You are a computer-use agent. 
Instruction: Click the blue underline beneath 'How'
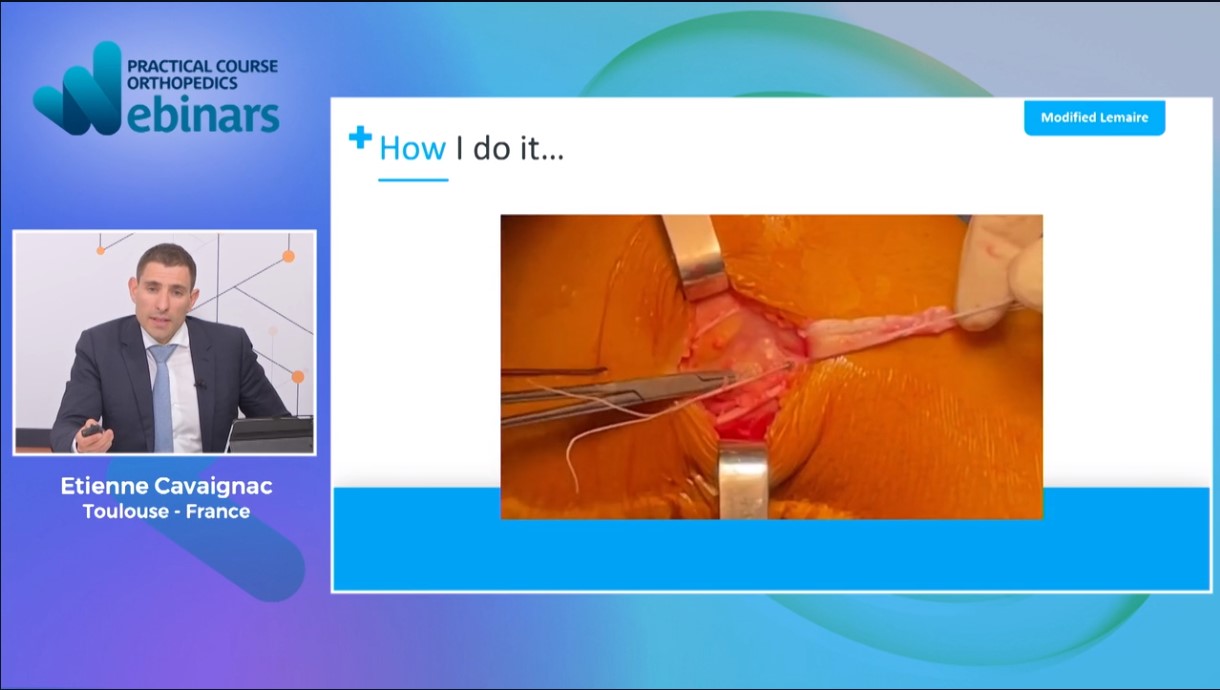(412, 180)
